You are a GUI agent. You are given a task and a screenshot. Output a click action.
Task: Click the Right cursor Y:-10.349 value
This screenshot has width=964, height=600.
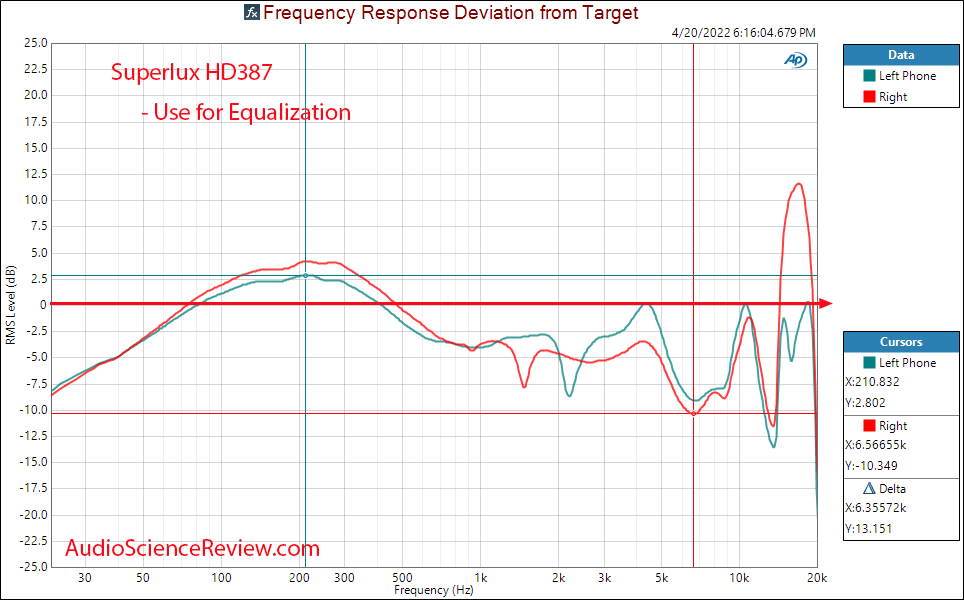[x=871, y=465]
